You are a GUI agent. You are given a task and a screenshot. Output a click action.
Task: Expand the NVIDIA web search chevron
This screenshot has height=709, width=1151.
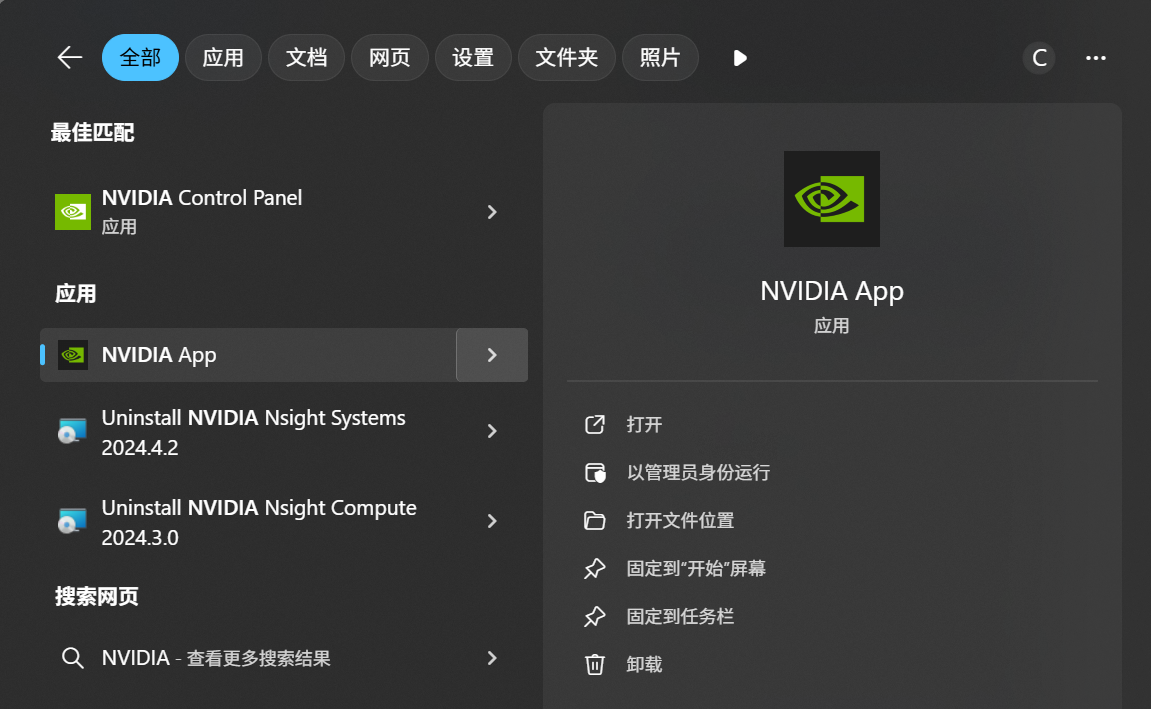(x=492, y=658)
